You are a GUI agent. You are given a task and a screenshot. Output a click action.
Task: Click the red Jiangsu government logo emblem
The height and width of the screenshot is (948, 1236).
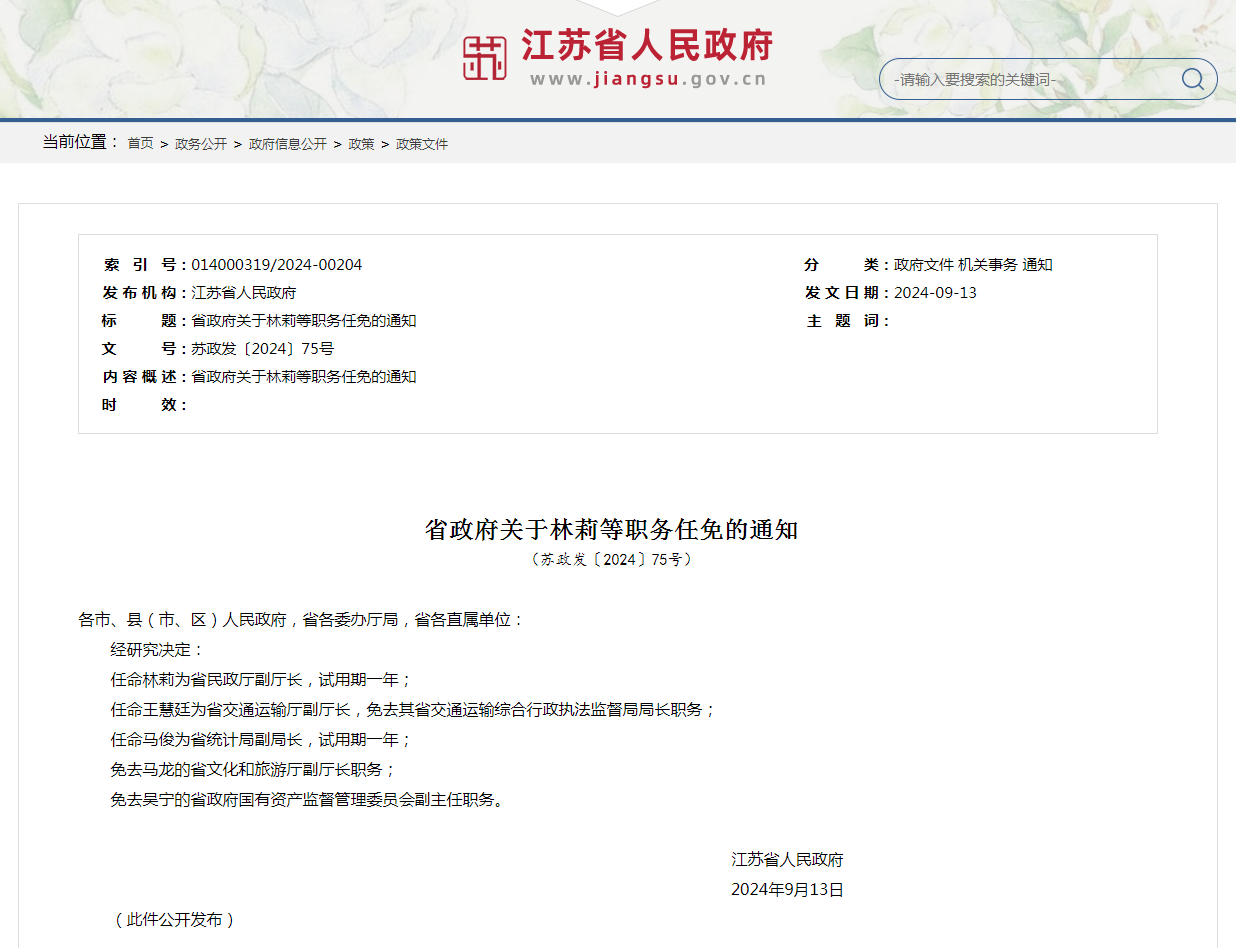pos(485,58)
